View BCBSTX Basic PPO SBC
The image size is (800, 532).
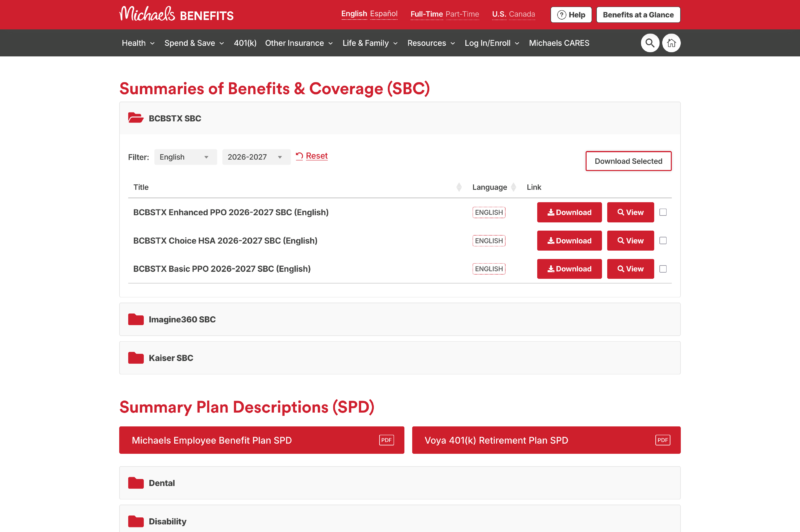click(x=630, y=269)
